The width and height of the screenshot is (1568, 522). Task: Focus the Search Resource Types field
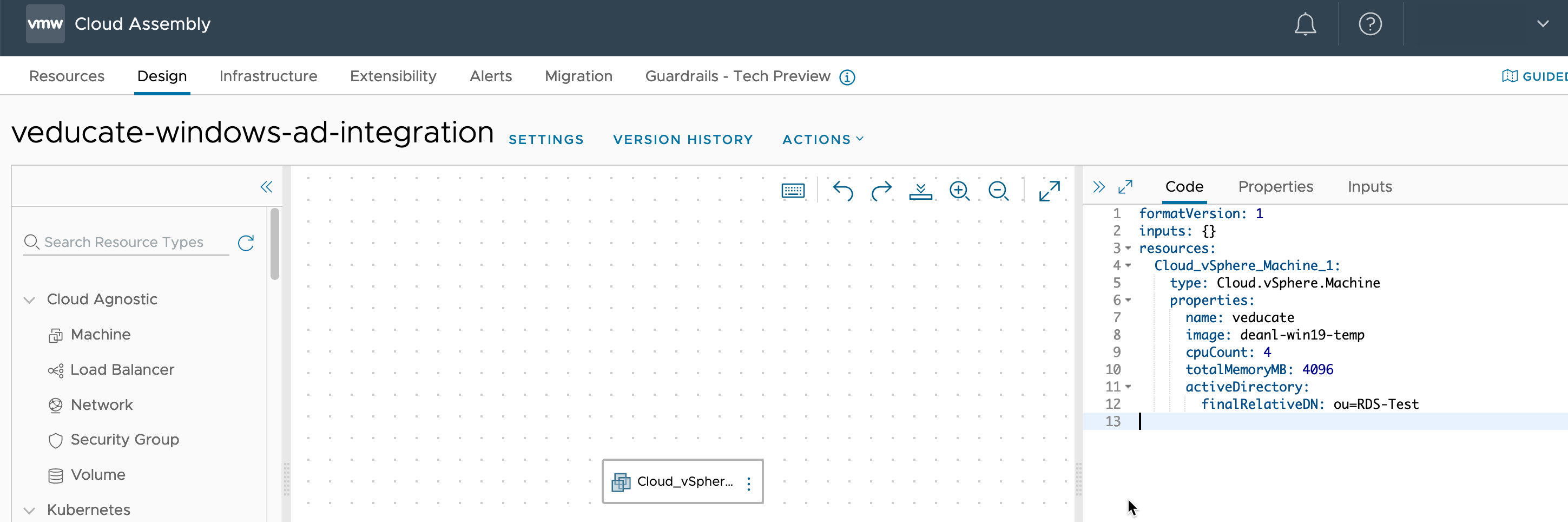point(126,243)
